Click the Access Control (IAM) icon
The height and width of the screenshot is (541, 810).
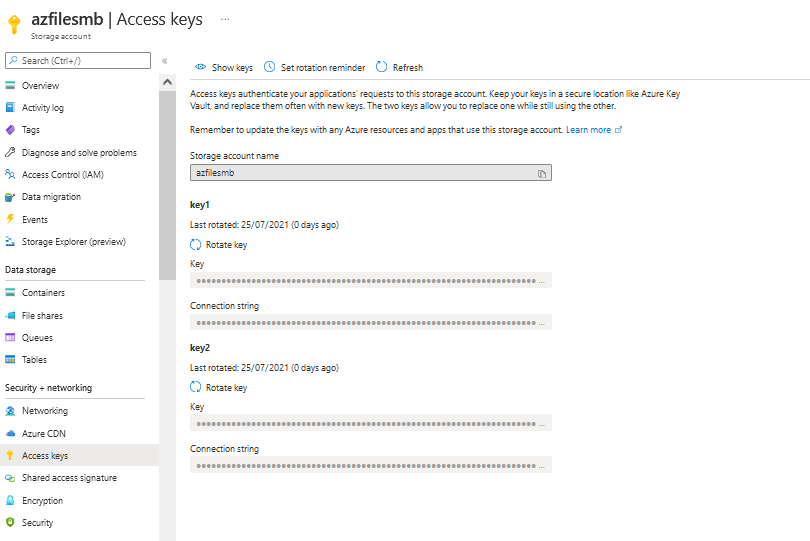coord(10,175)
